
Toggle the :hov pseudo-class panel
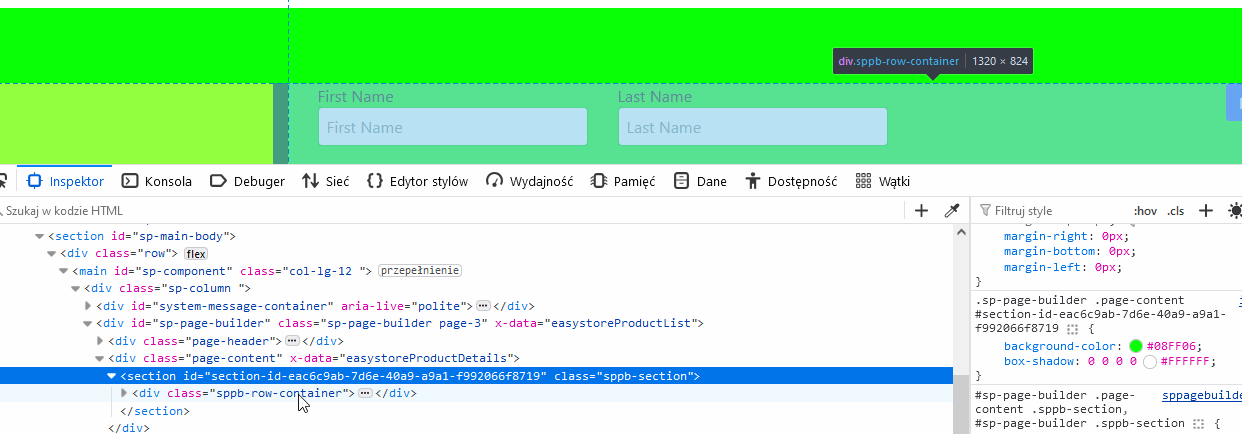click(1145, 211)
